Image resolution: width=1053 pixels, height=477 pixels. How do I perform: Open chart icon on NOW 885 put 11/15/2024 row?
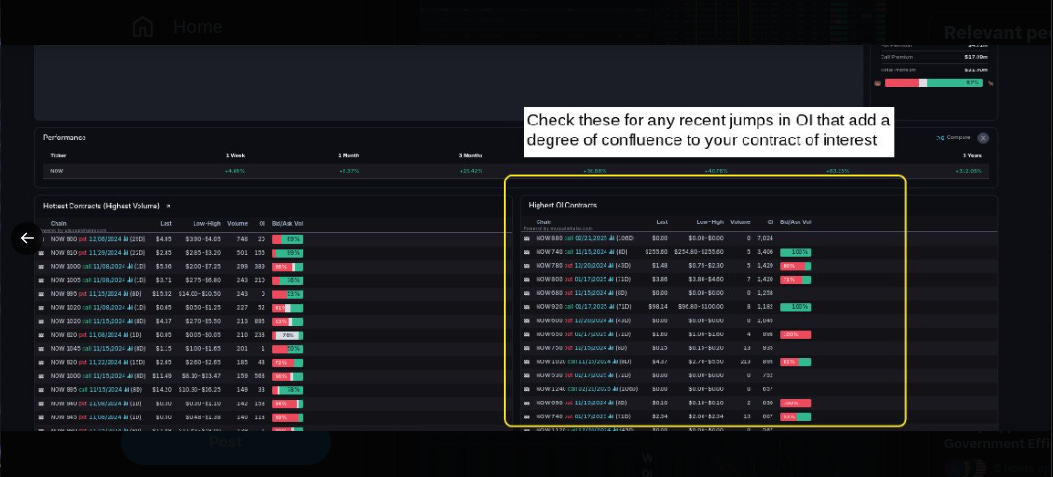pos(126,294)
